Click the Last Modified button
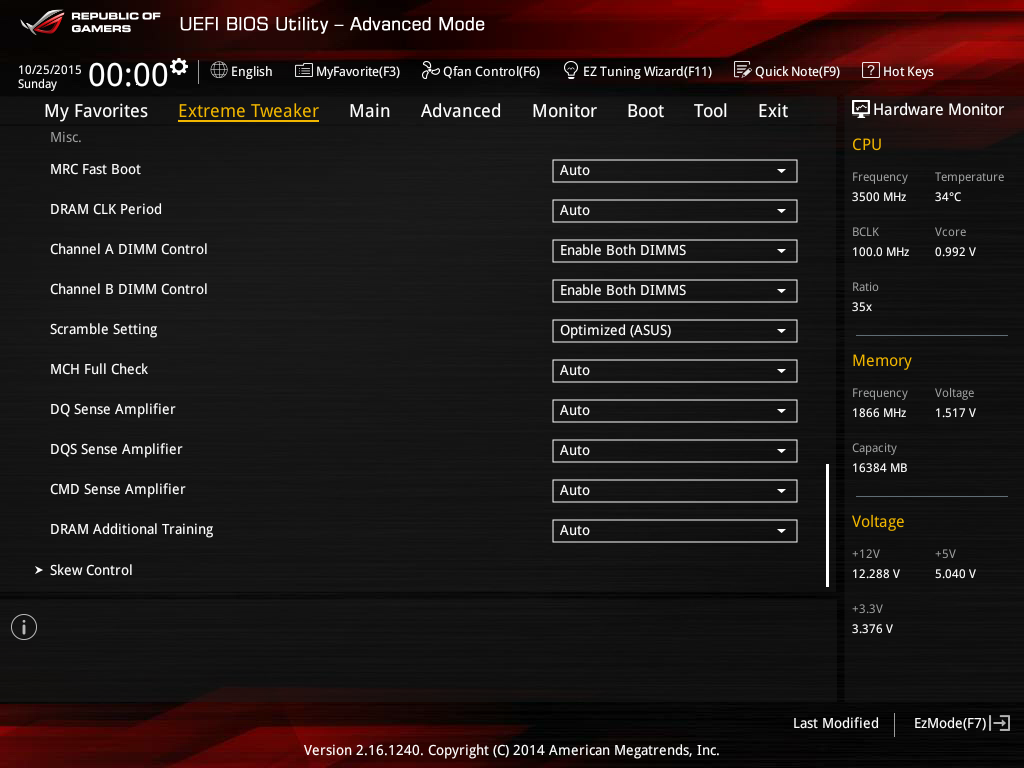This screenshot has height=768, width=1024. point(836,723)
